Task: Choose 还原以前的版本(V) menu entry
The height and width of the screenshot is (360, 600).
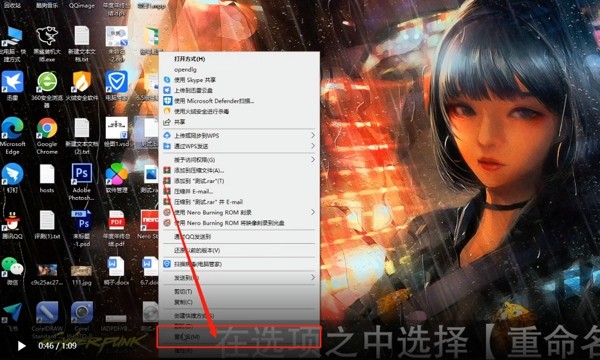Action: (x=239, y=250)
